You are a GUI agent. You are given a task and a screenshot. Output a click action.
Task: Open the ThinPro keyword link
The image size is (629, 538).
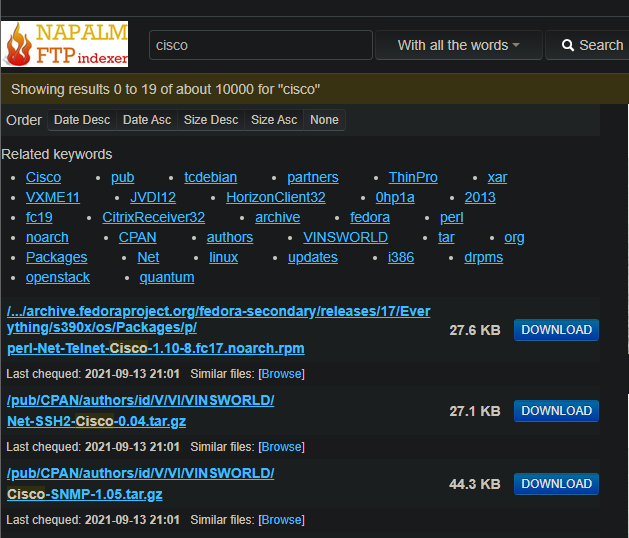[x=413, y=177]
